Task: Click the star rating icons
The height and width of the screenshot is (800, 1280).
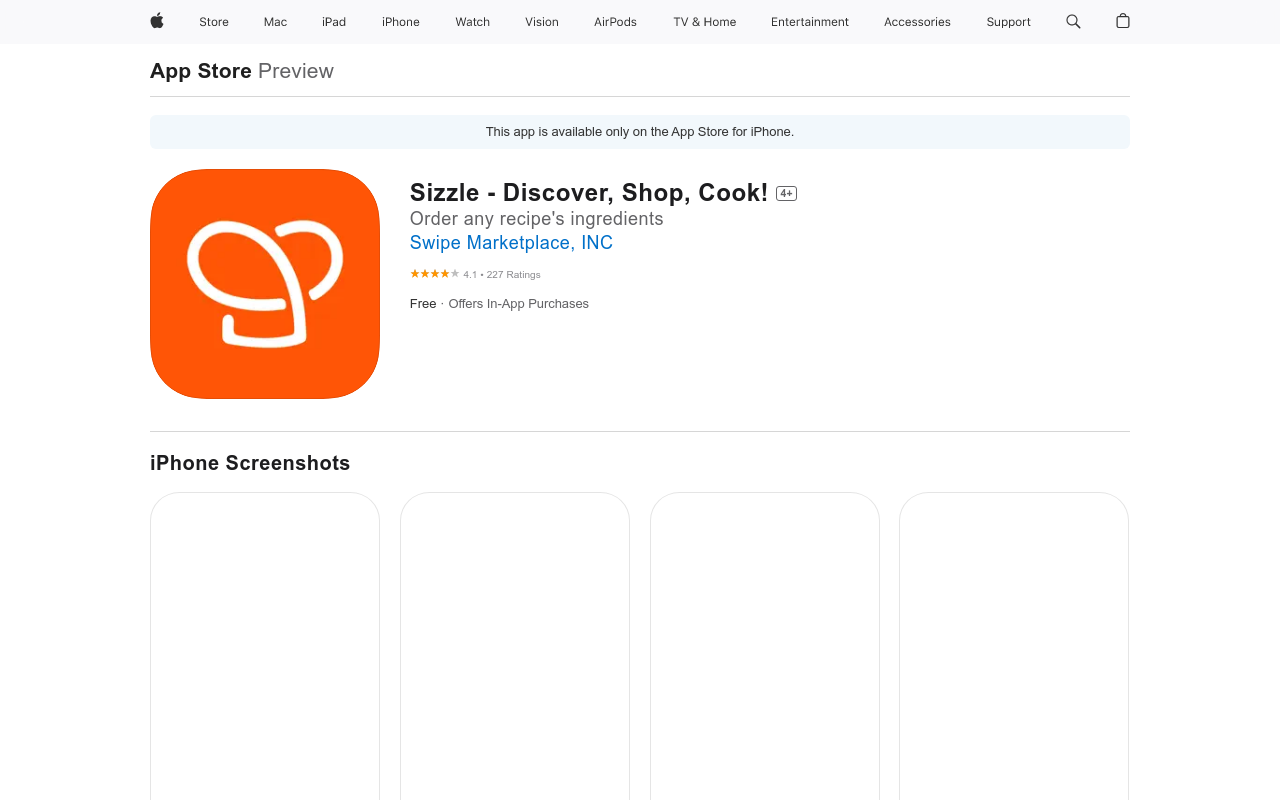Action: pyautogui.click(x=434, y=274)
